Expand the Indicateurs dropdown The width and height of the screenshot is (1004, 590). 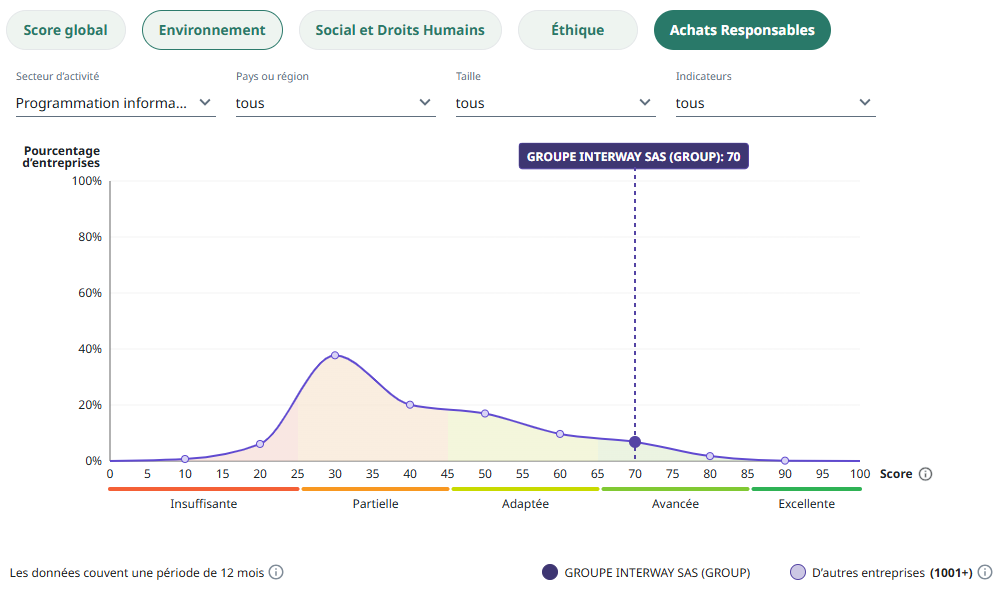[x=775, y=102]
